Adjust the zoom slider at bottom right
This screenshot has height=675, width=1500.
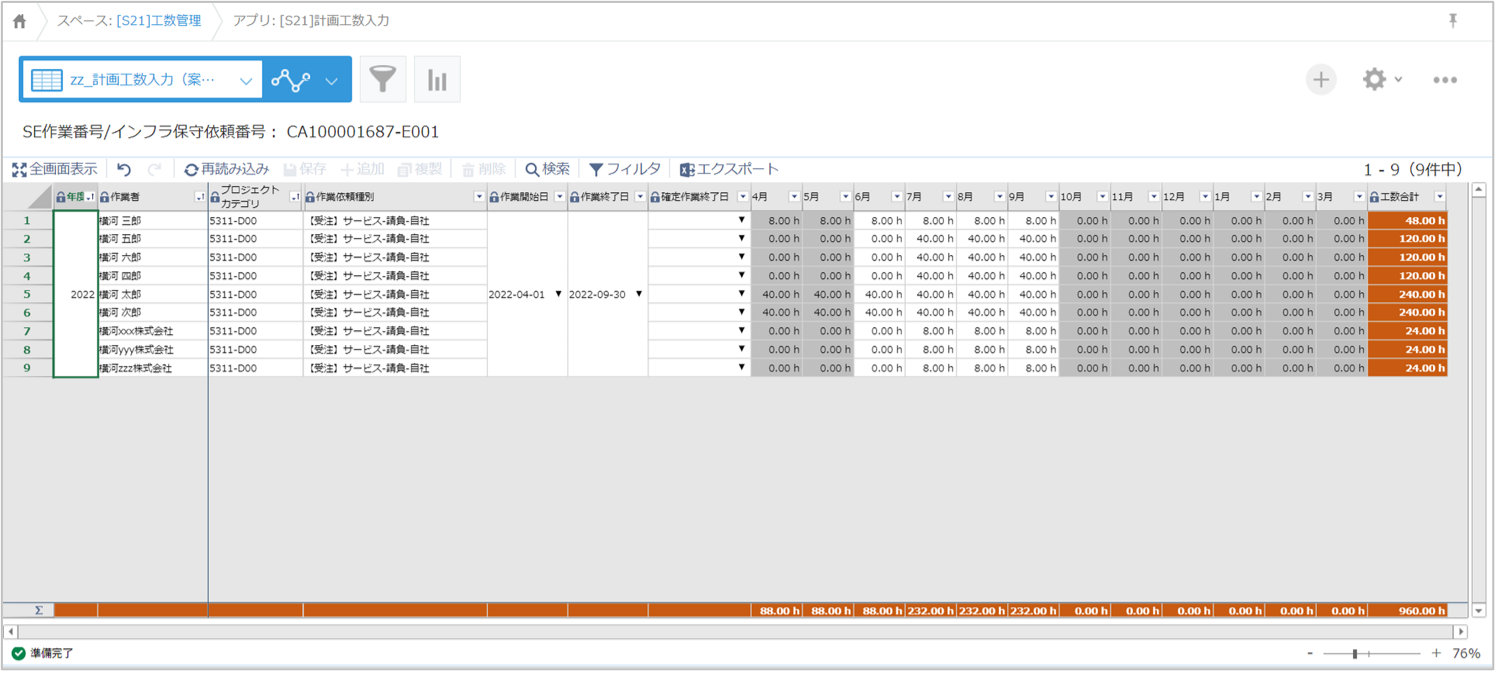tap(1355, 654)
